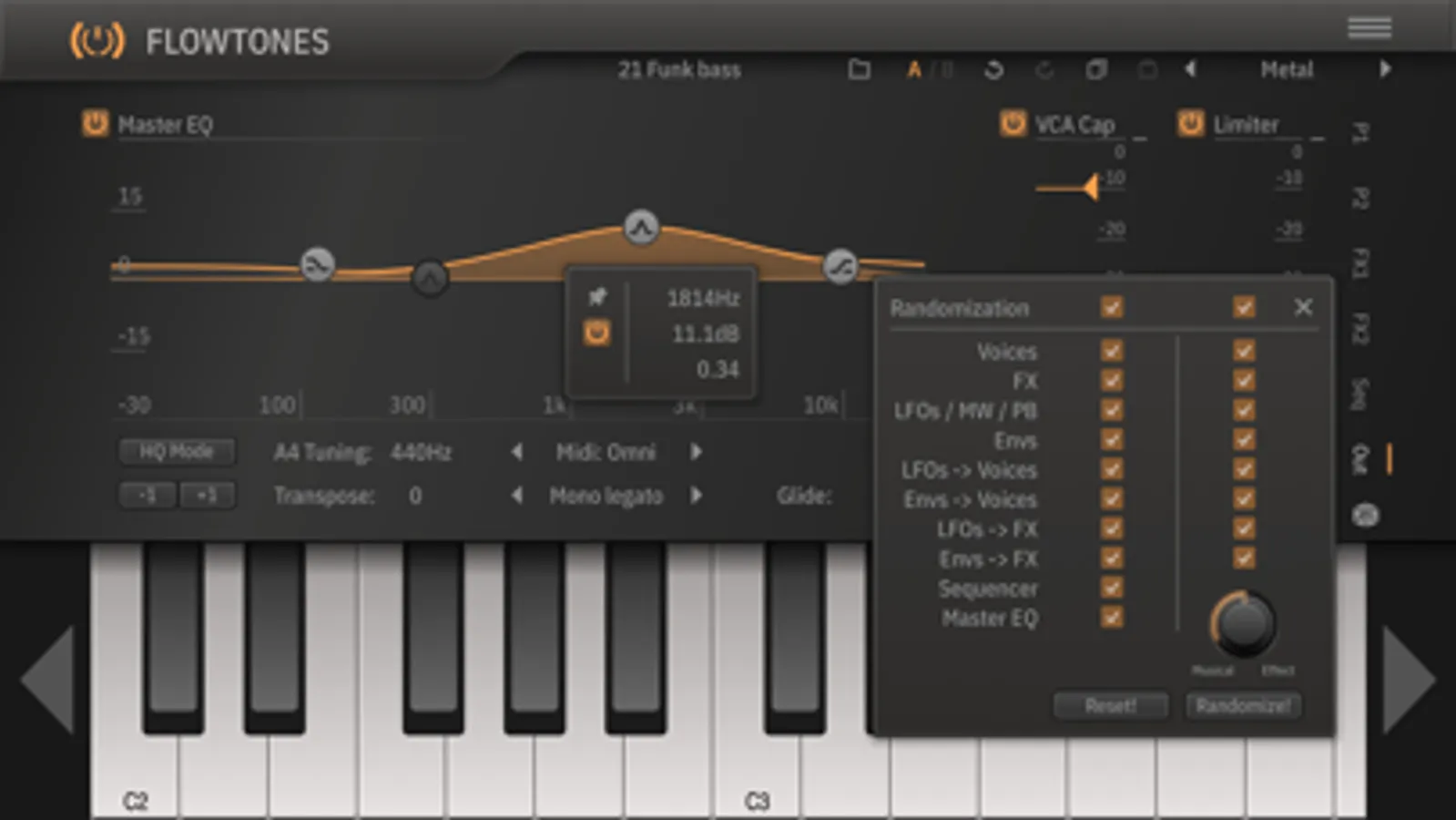Close the Randomization panel
The image size is (1456, 820).
point(1303,307)
